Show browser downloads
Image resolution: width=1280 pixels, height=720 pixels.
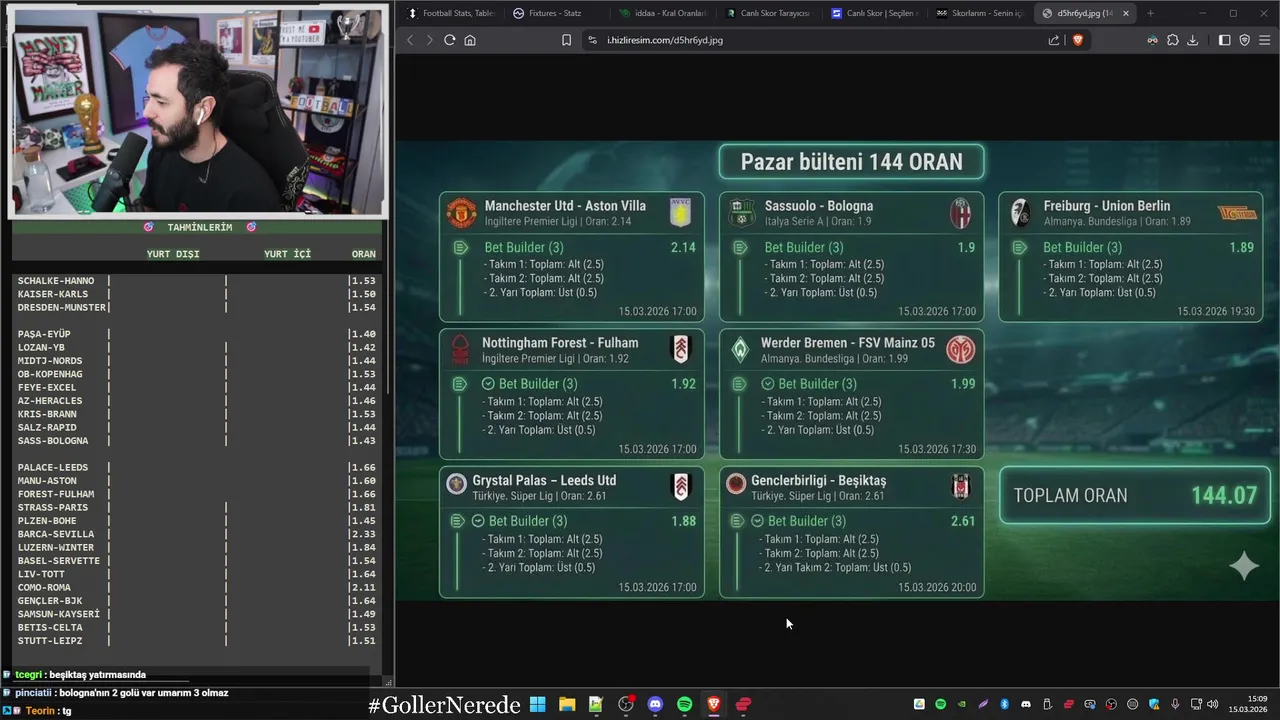(x=1192, y=40)
